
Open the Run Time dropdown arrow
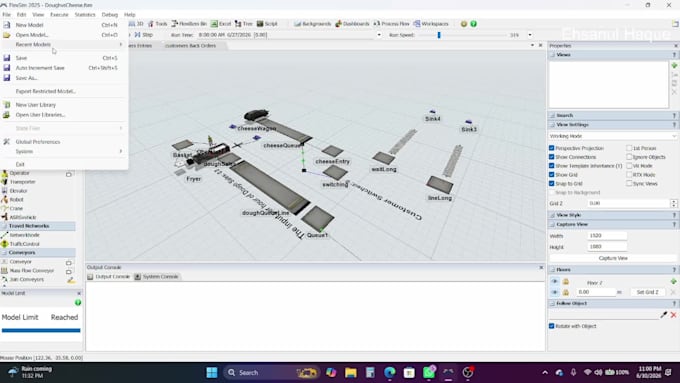(x=379, y=35)
